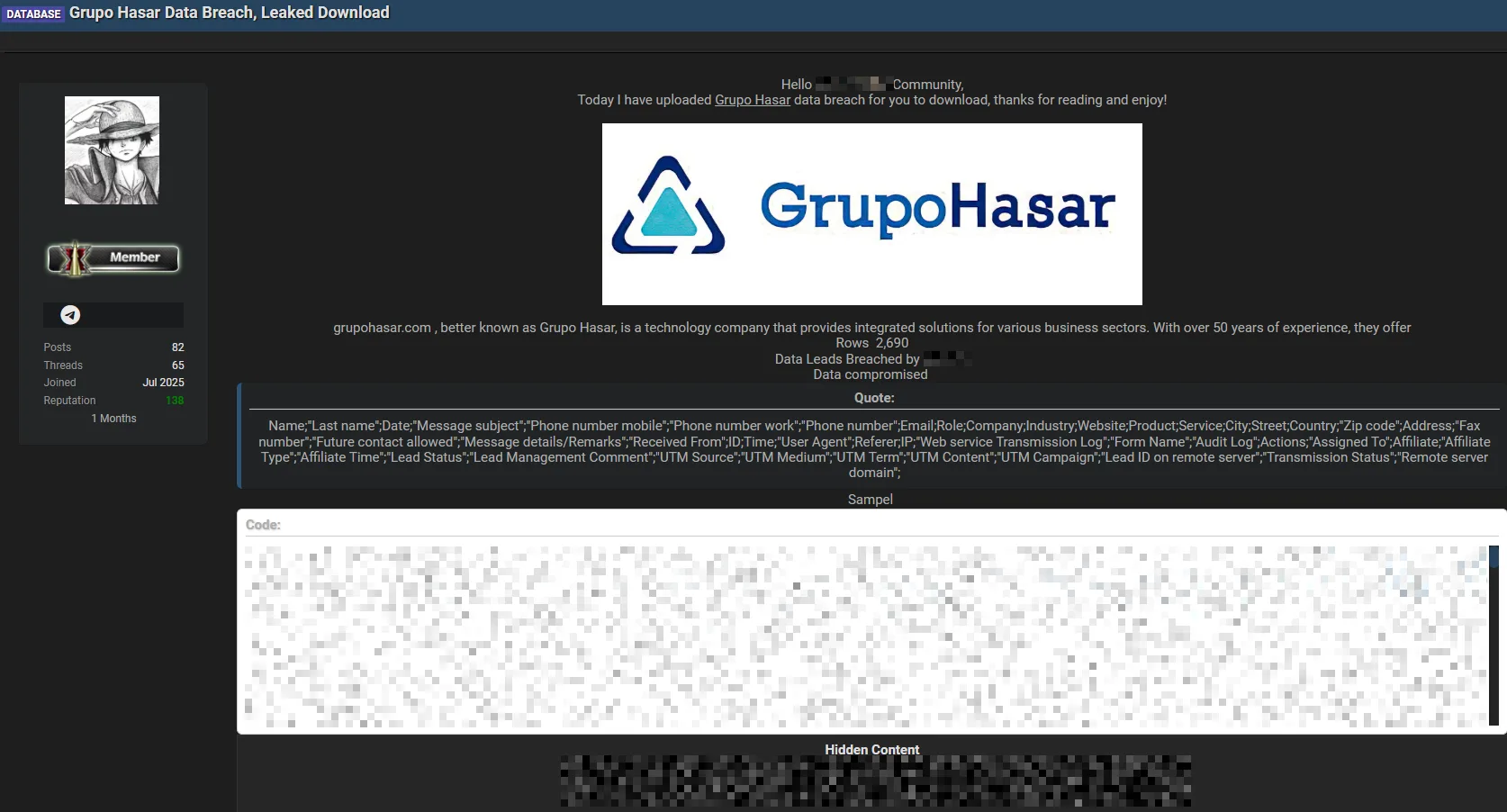Click the Sampel label above code box
This screenshot has width=1507, height=812.
(x=870, y=500)
